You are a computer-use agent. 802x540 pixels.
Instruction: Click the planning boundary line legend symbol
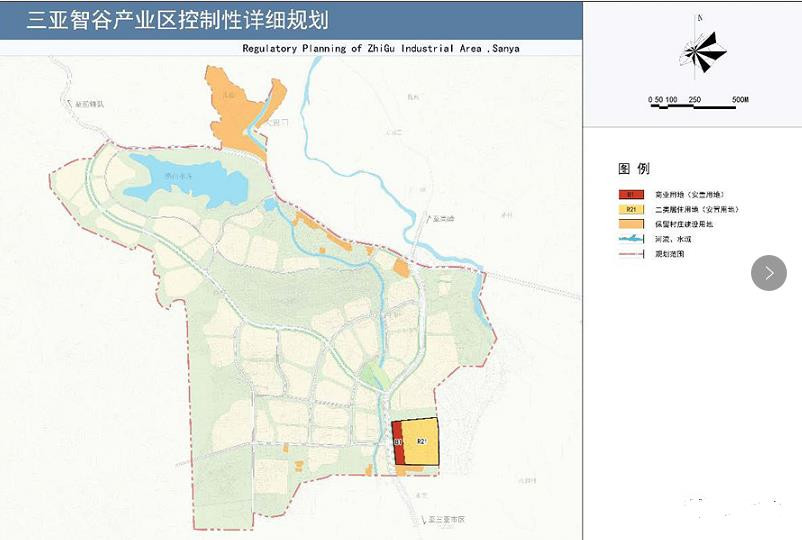pyautogui.click(x=630, y=254)
